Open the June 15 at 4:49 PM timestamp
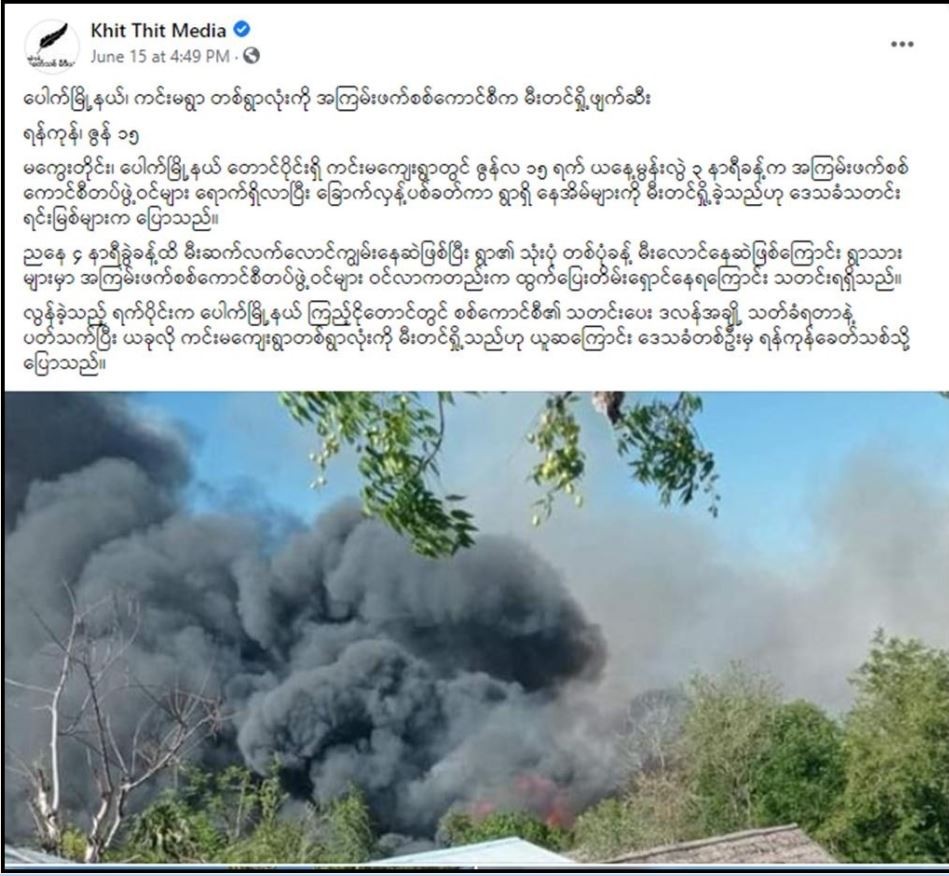The height and width of the screenshot is (876, 949). point(160,56)
